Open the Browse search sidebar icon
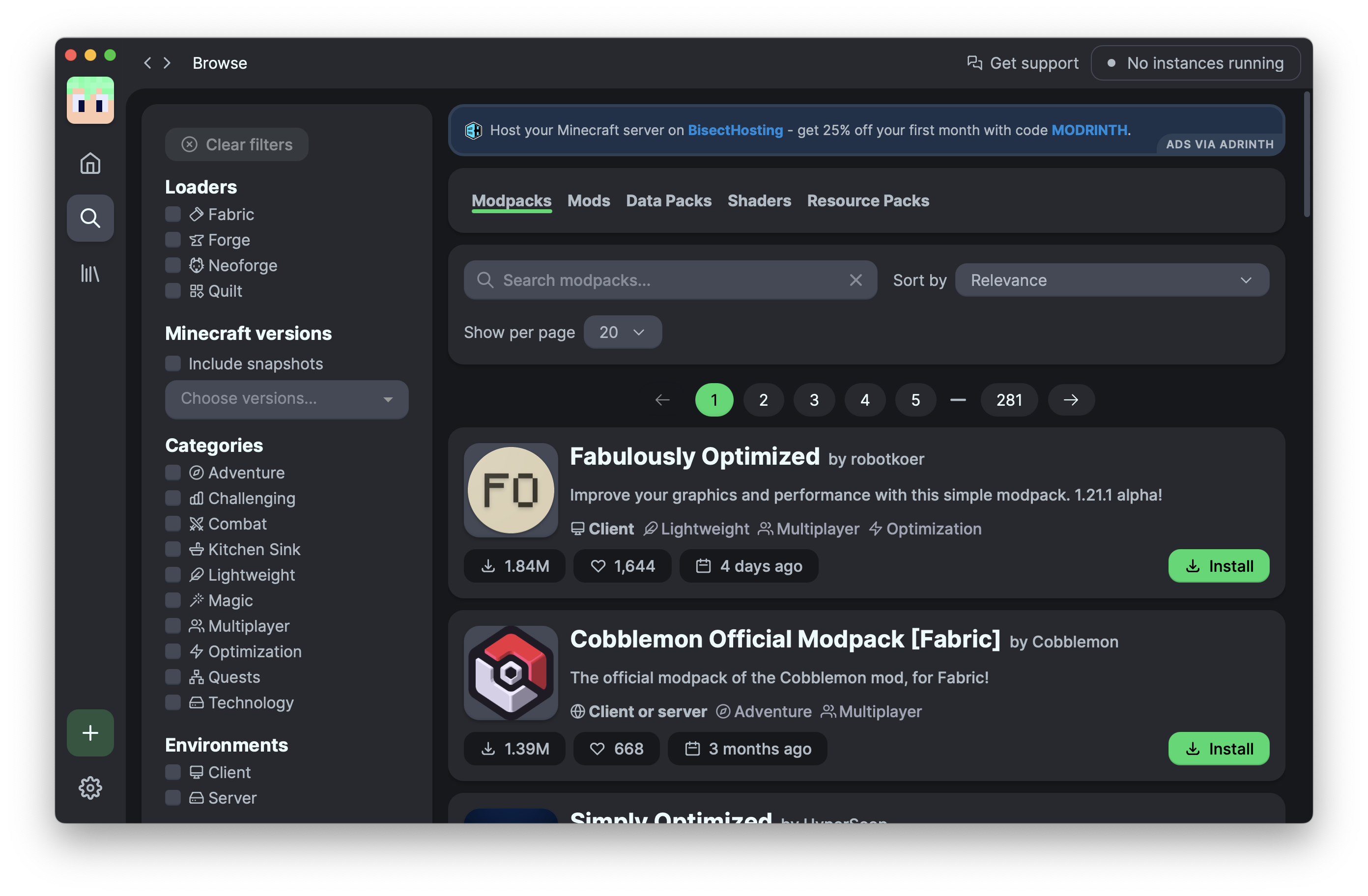 (x=90, y=218)
